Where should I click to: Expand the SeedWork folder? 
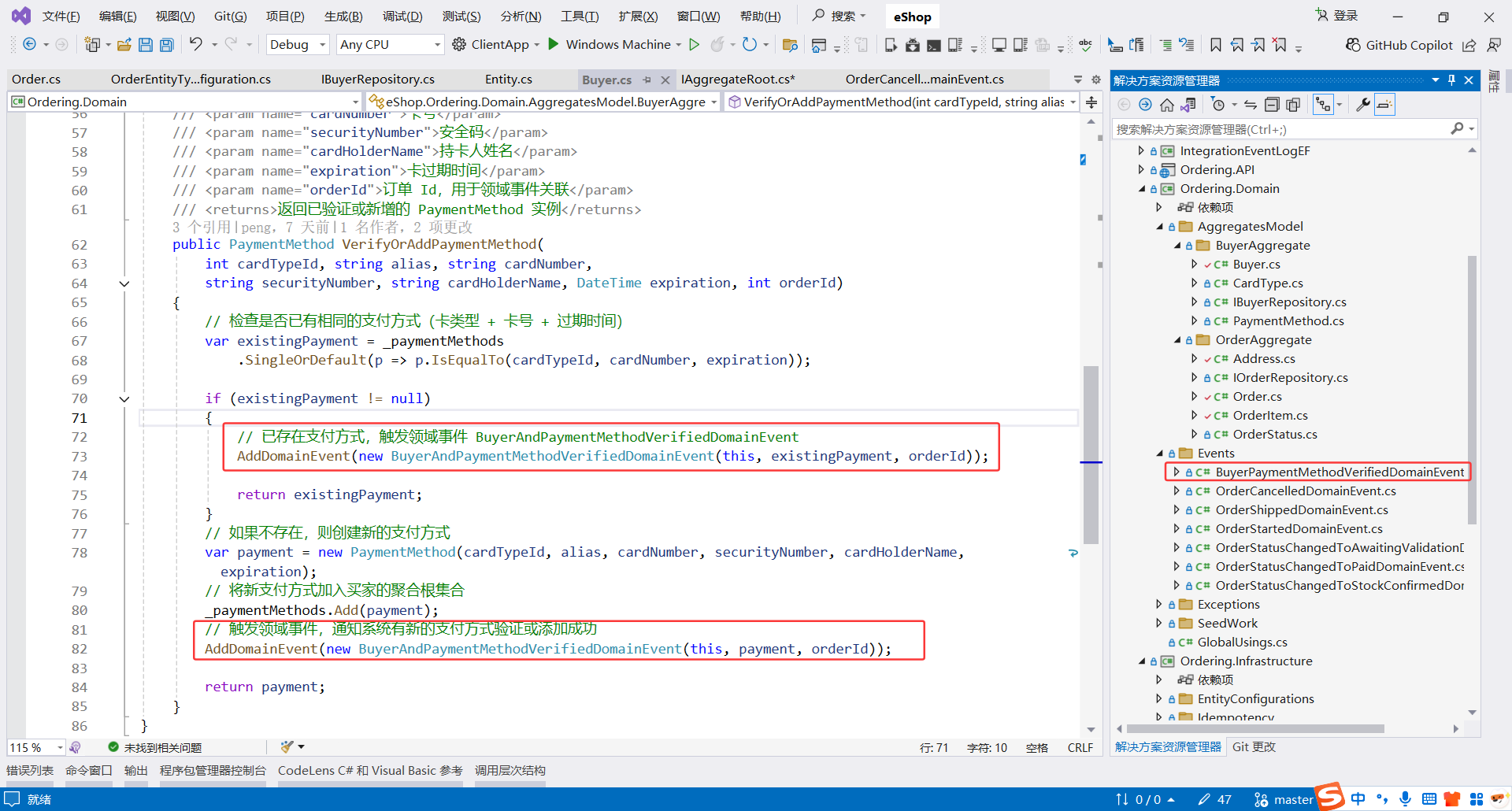coord(1159,624)
